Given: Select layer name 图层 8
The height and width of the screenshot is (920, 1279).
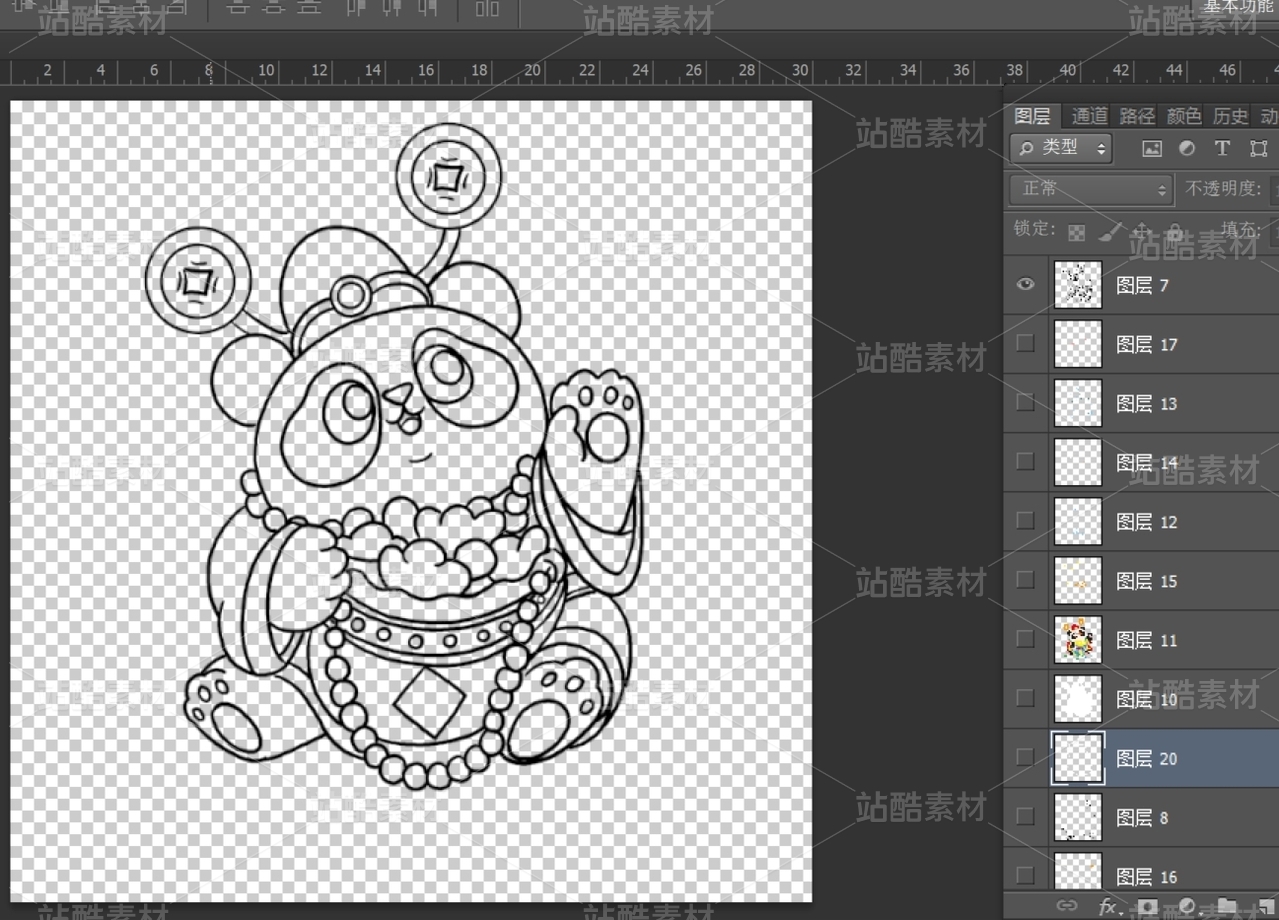Looking at the screenshot, I should 1142,817.
